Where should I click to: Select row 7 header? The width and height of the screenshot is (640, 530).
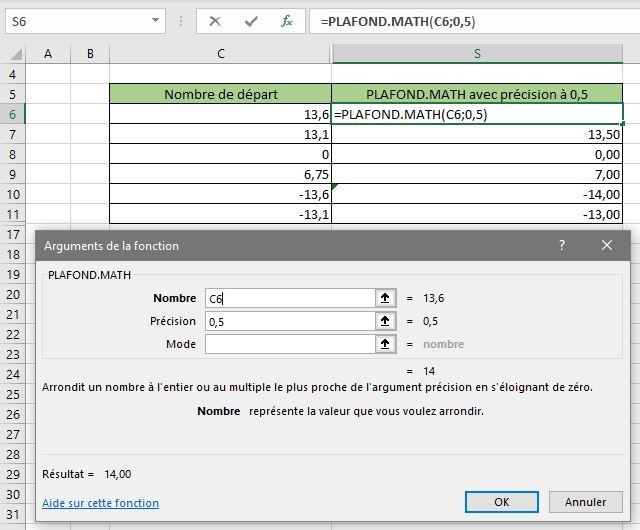point(13,134)
